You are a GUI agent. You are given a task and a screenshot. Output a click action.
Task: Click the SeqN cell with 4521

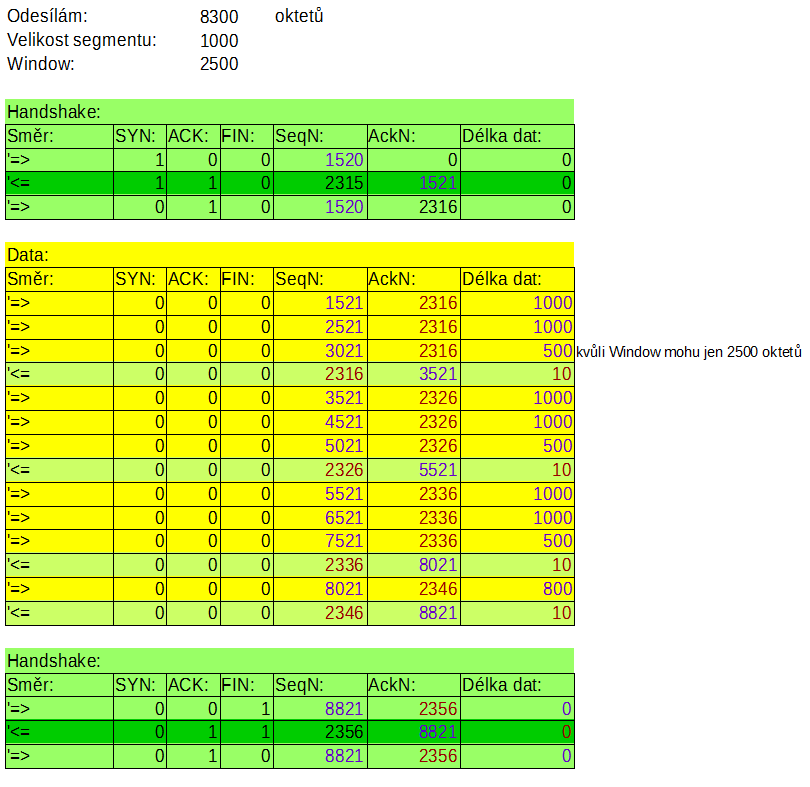[x=320, y=422]
